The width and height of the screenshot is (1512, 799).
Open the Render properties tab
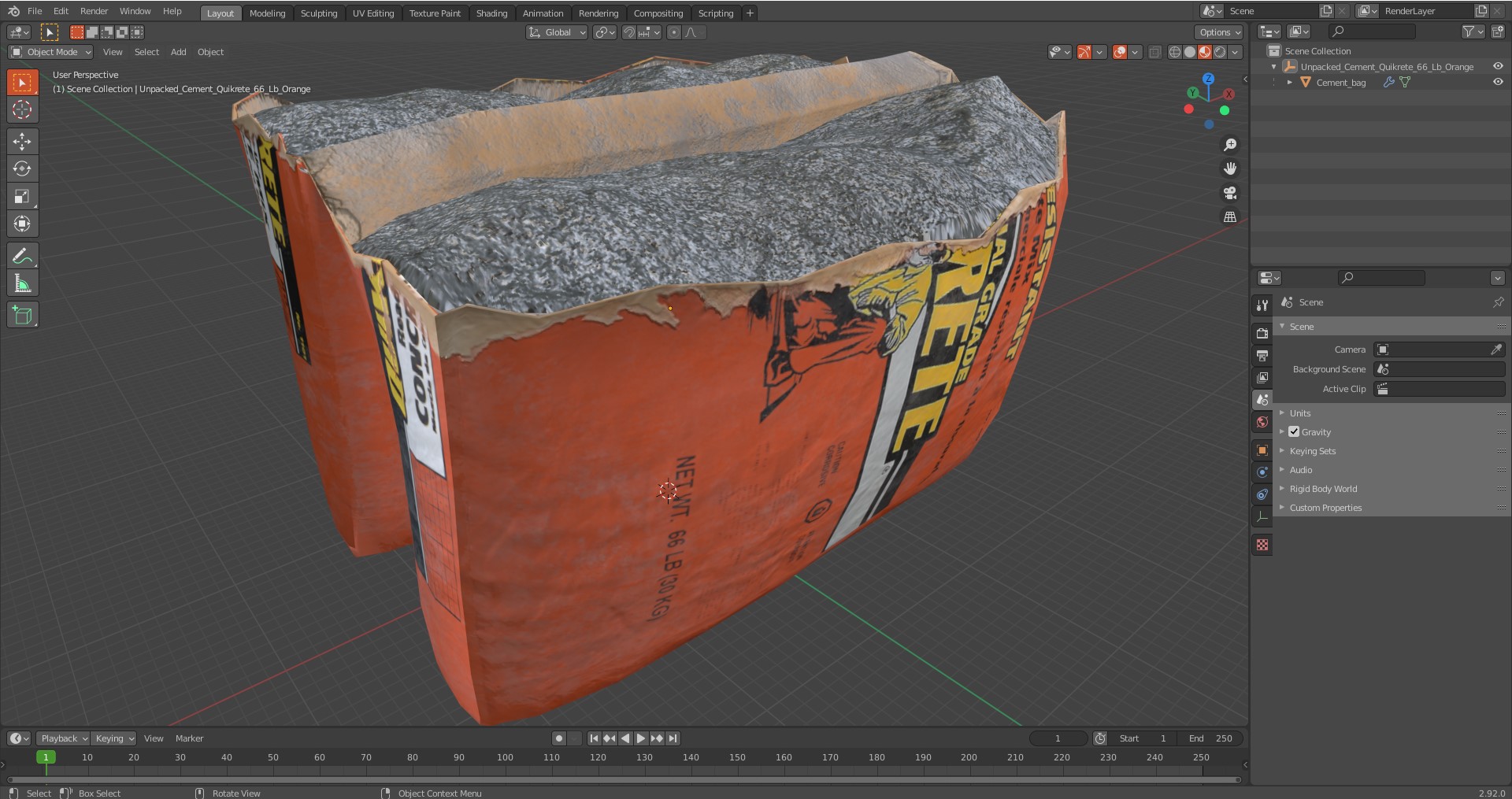[x=1262, y=334]
